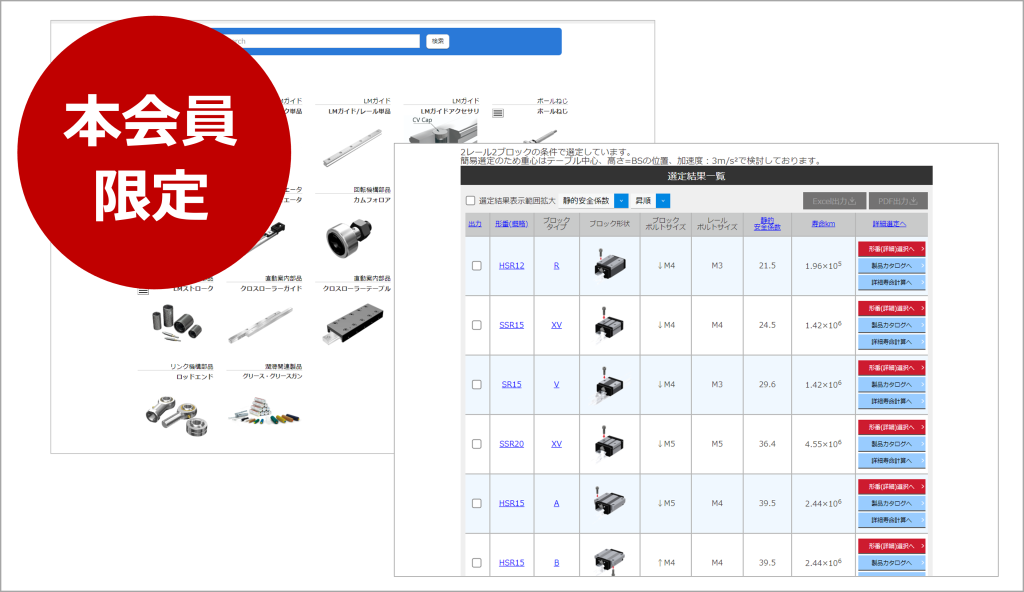Image resolution: width=1024 pixels, height=592 pixels.
Task: Sort by the 出力 column header link
Action: click(x=475, y=224)
